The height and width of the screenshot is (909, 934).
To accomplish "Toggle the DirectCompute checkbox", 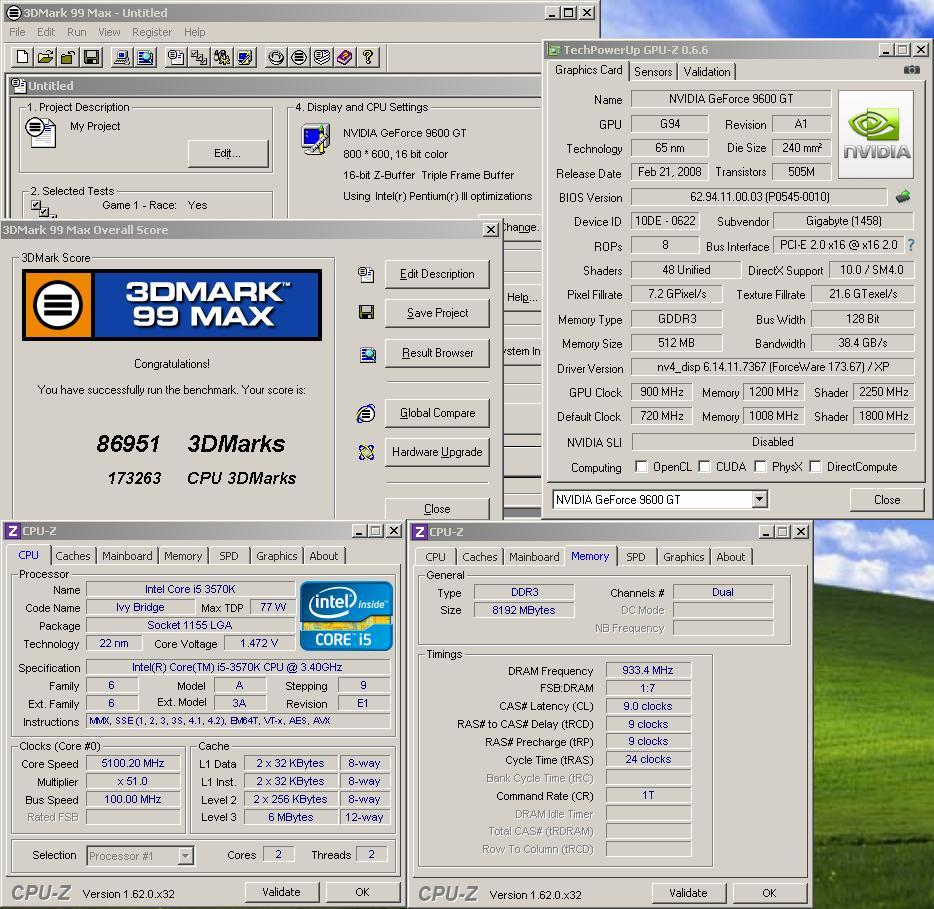I will 815,466.
